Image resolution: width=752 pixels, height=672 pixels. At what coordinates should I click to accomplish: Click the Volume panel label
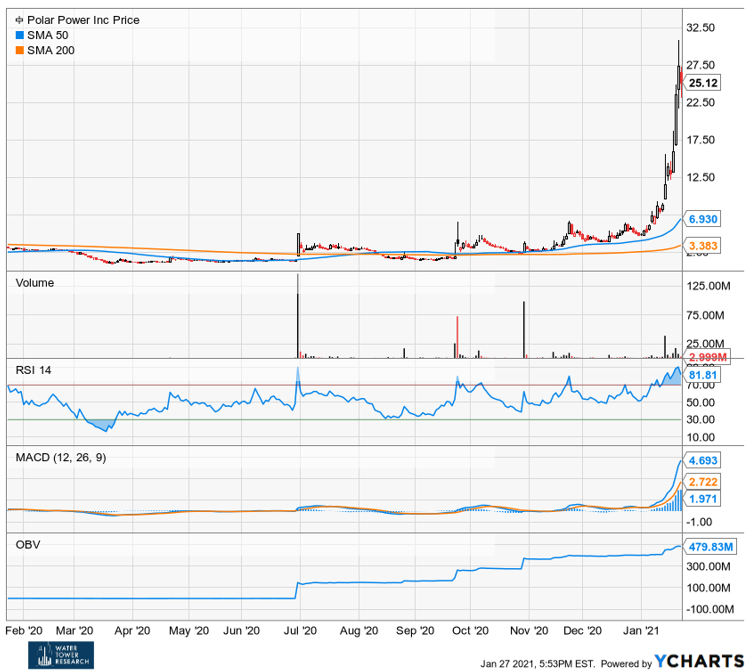click(x=35, y=283)
